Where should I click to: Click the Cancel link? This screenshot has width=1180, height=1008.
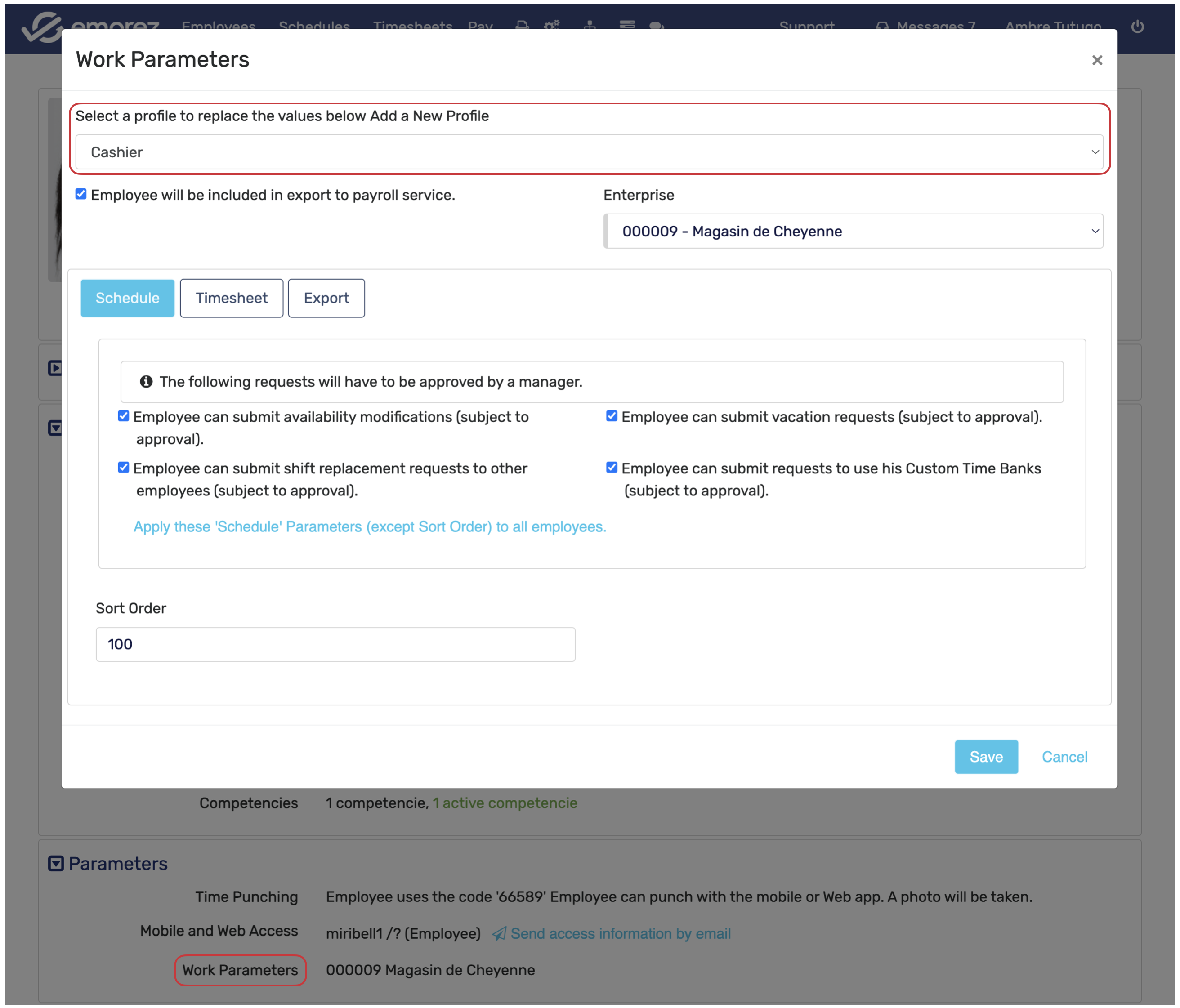click(1064, 756)
